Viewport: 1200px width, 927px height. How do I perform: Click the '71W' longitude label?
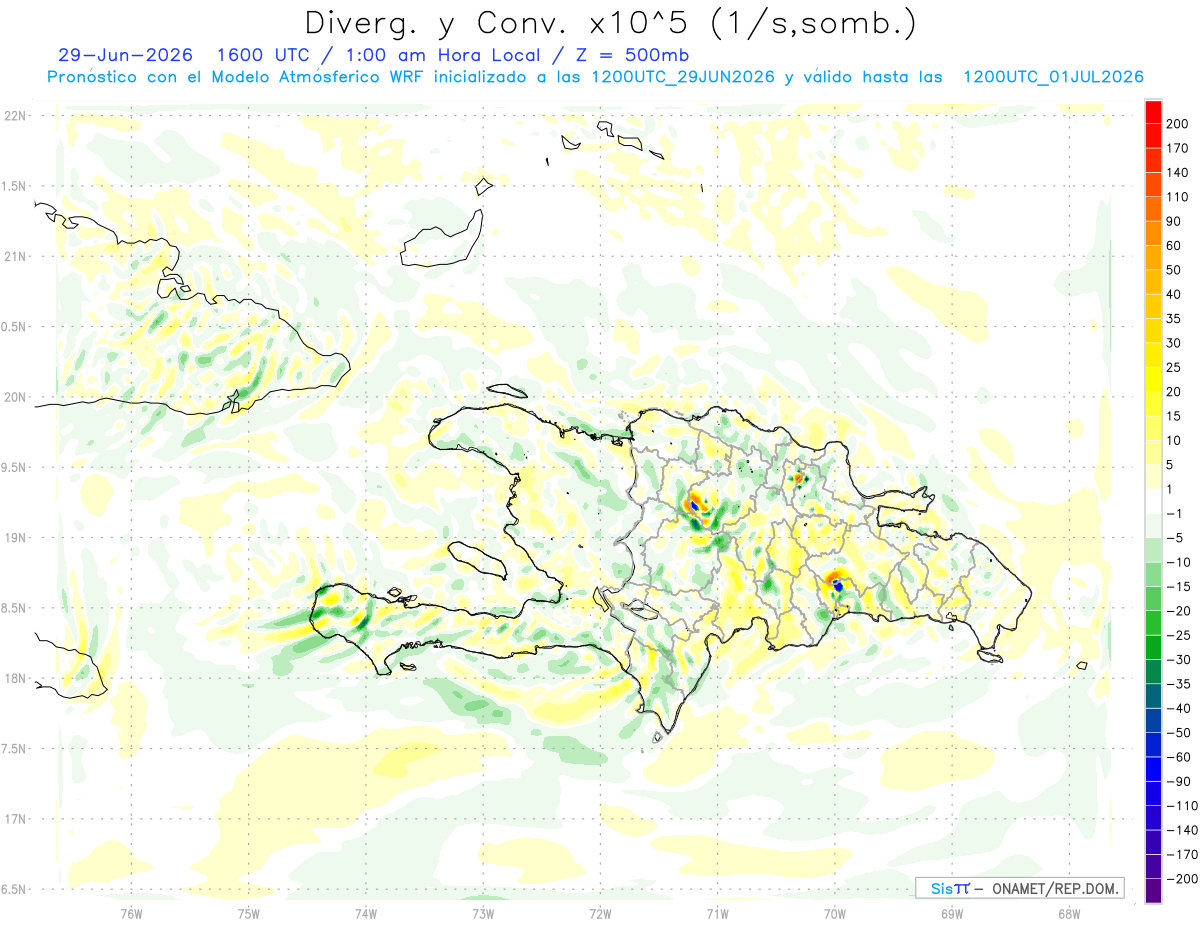(x=717, y=913)
